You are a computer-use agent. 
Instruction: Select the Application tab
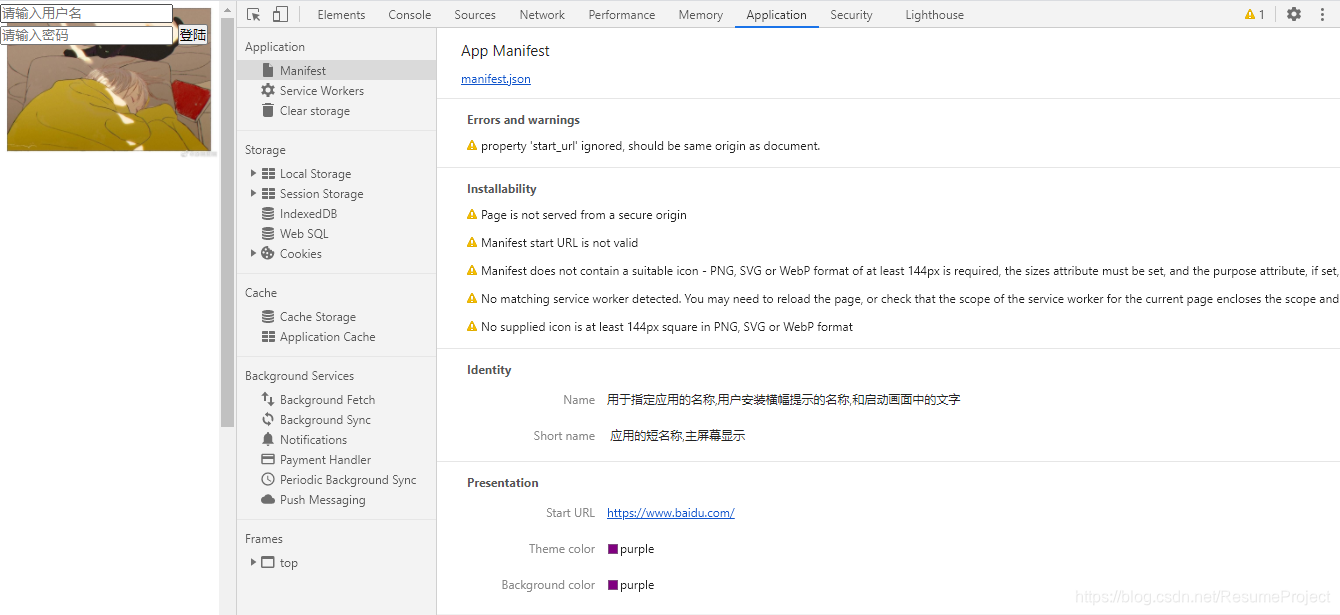coord(776,14)
